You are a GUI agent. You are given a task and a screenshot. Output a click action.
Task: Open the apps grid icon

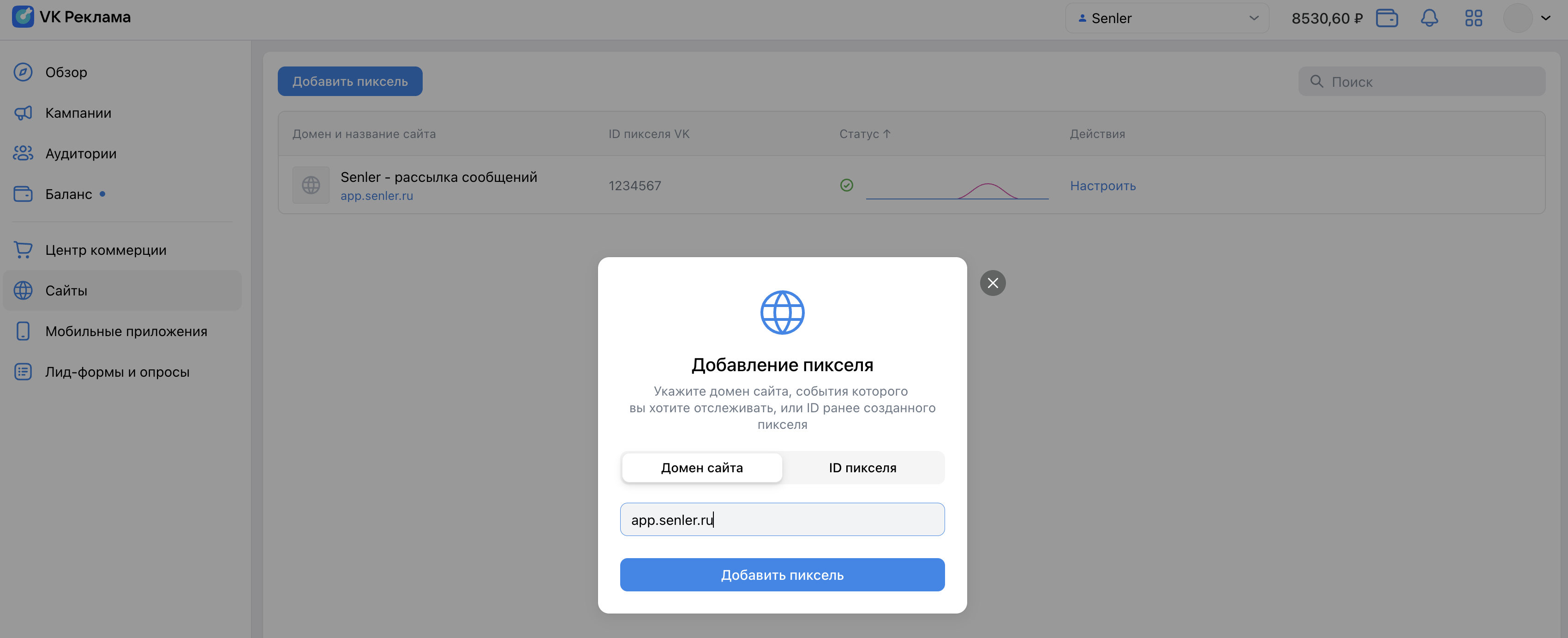(x=1473, y=18)
